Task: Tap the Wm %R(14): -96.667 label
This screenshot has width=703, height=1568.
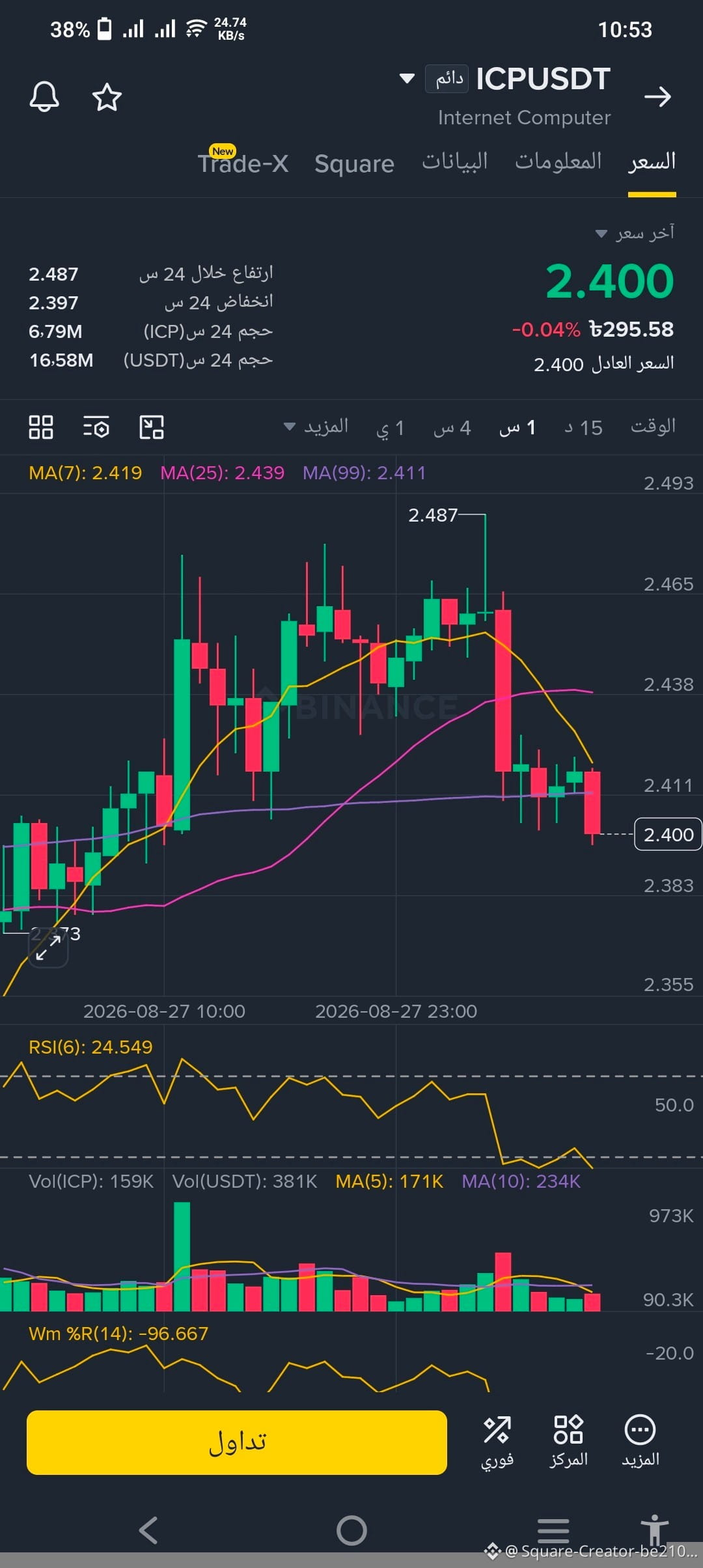Action: point(118,1334)
